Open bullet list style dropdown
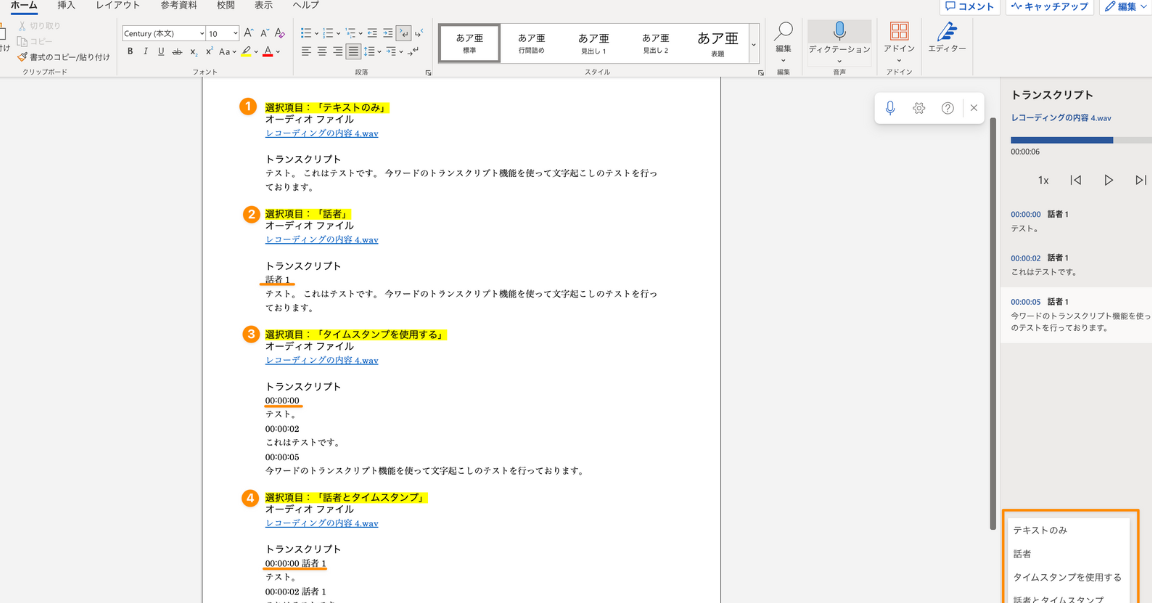The height and width of the screenshot is (603, 1152). click(x=316, y=34)
